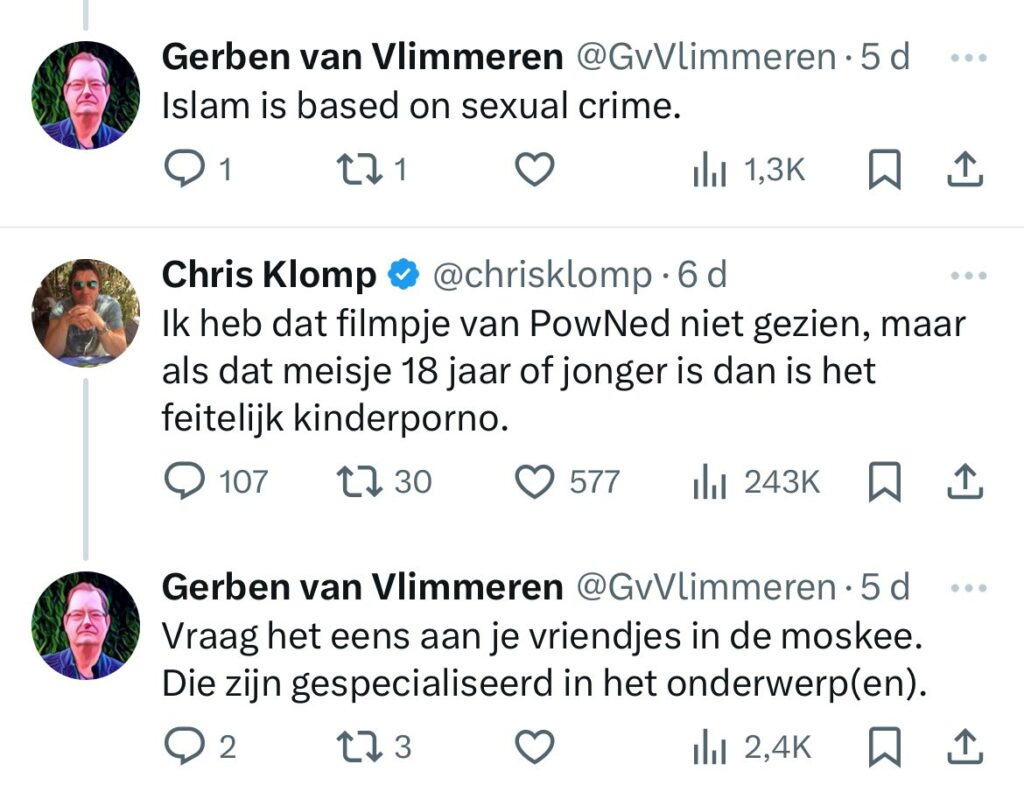Viewport: 1024px width, 785px height.
Task: Open more options on the top tweet
Action: (967, 58)
